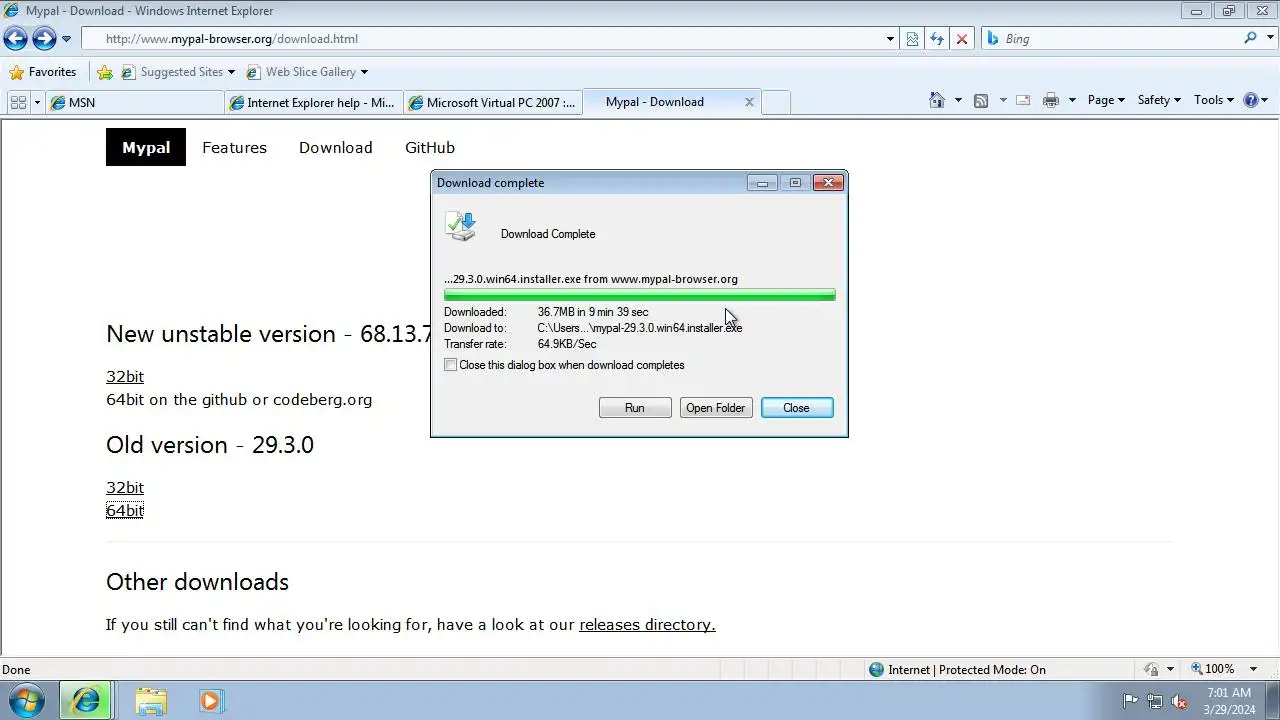This screenshot has height=720, width=1280.
Task: Click the muted volume tray icon
Action: pos(1179,701)
